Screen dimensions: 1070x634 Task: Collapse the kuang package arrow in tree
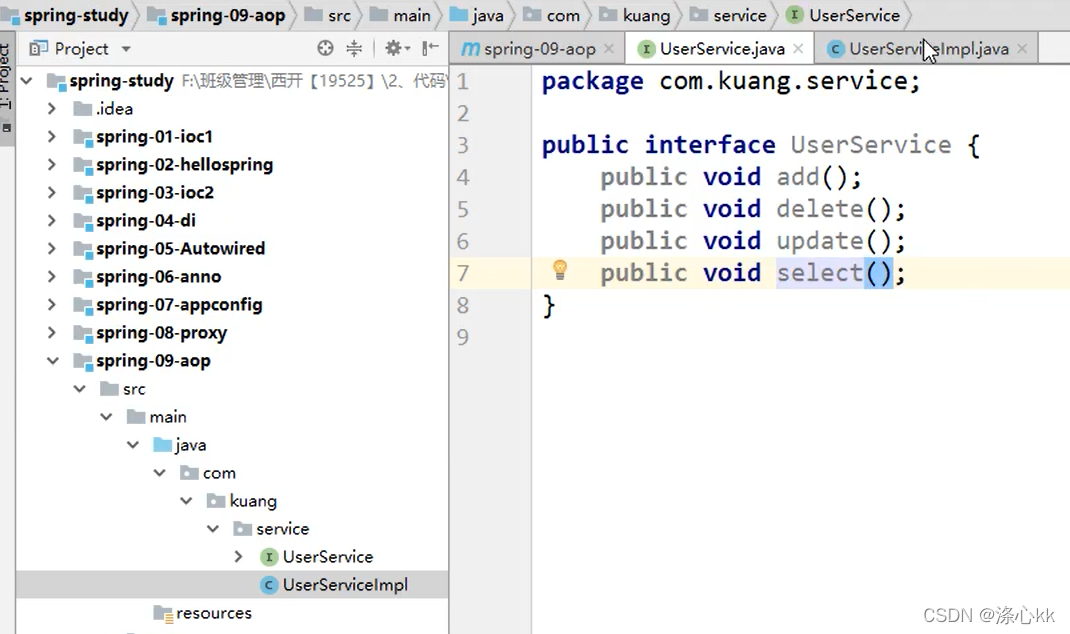pos(186,500)
